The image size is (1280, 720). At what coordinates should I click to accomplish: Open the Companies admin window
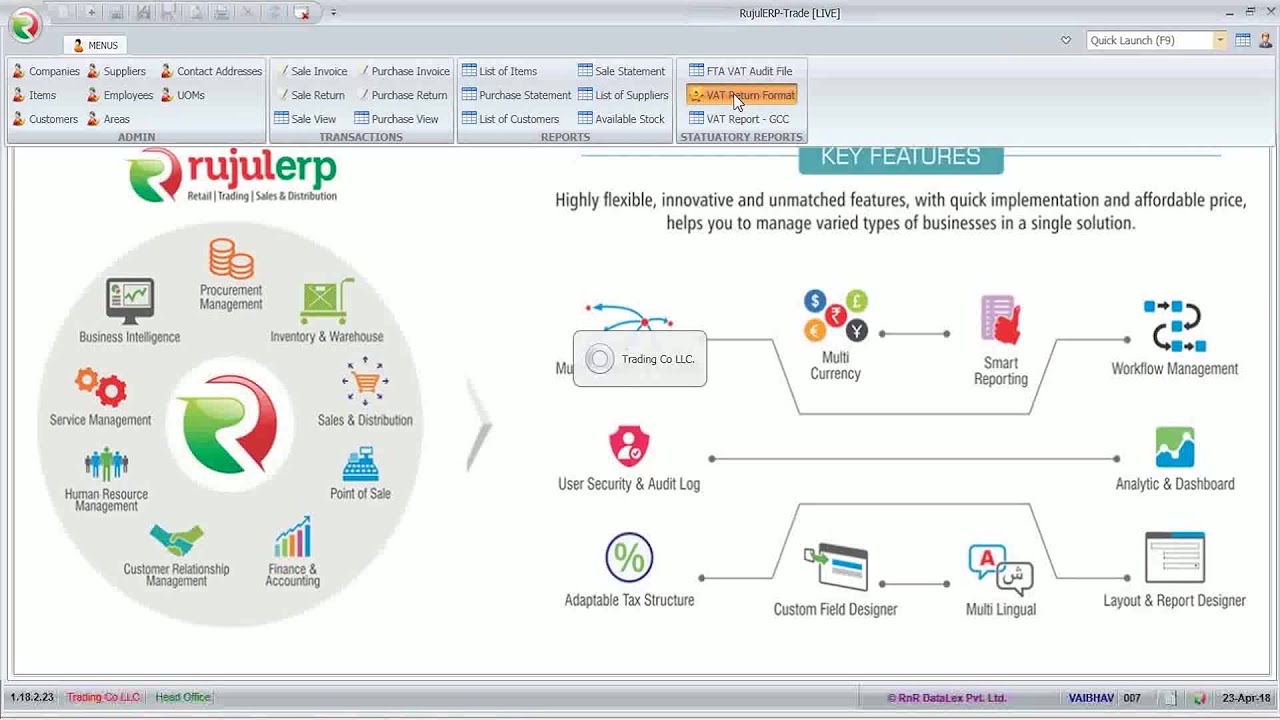point(54,71)
